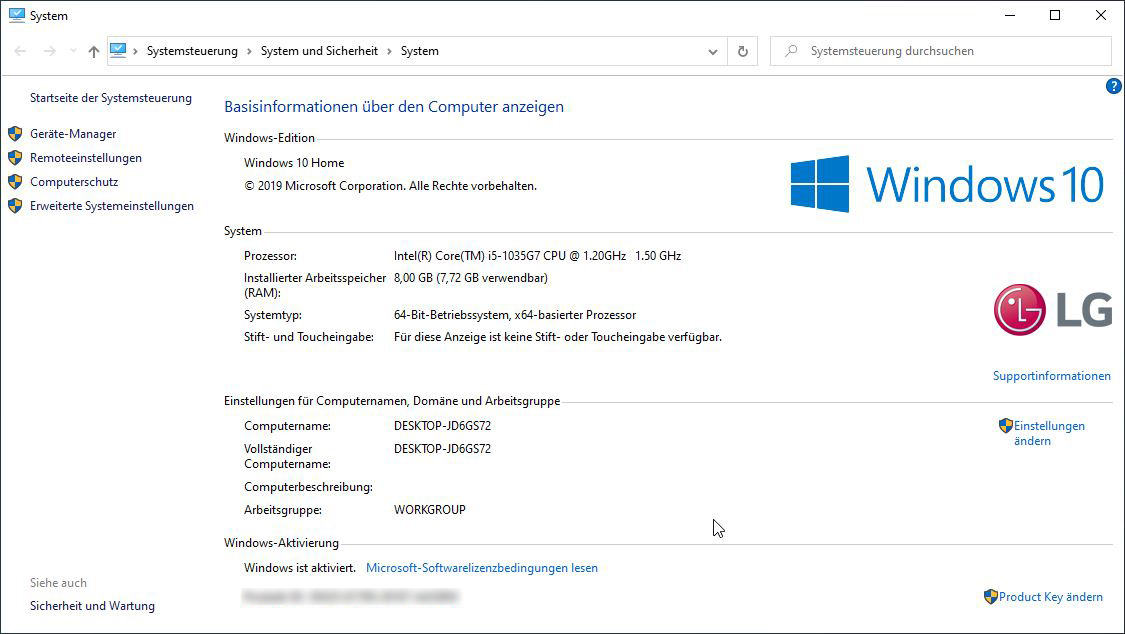Open Startseite der Systemsteuerung
Viewport: 1125px width, 634px height.
[110, 98]
